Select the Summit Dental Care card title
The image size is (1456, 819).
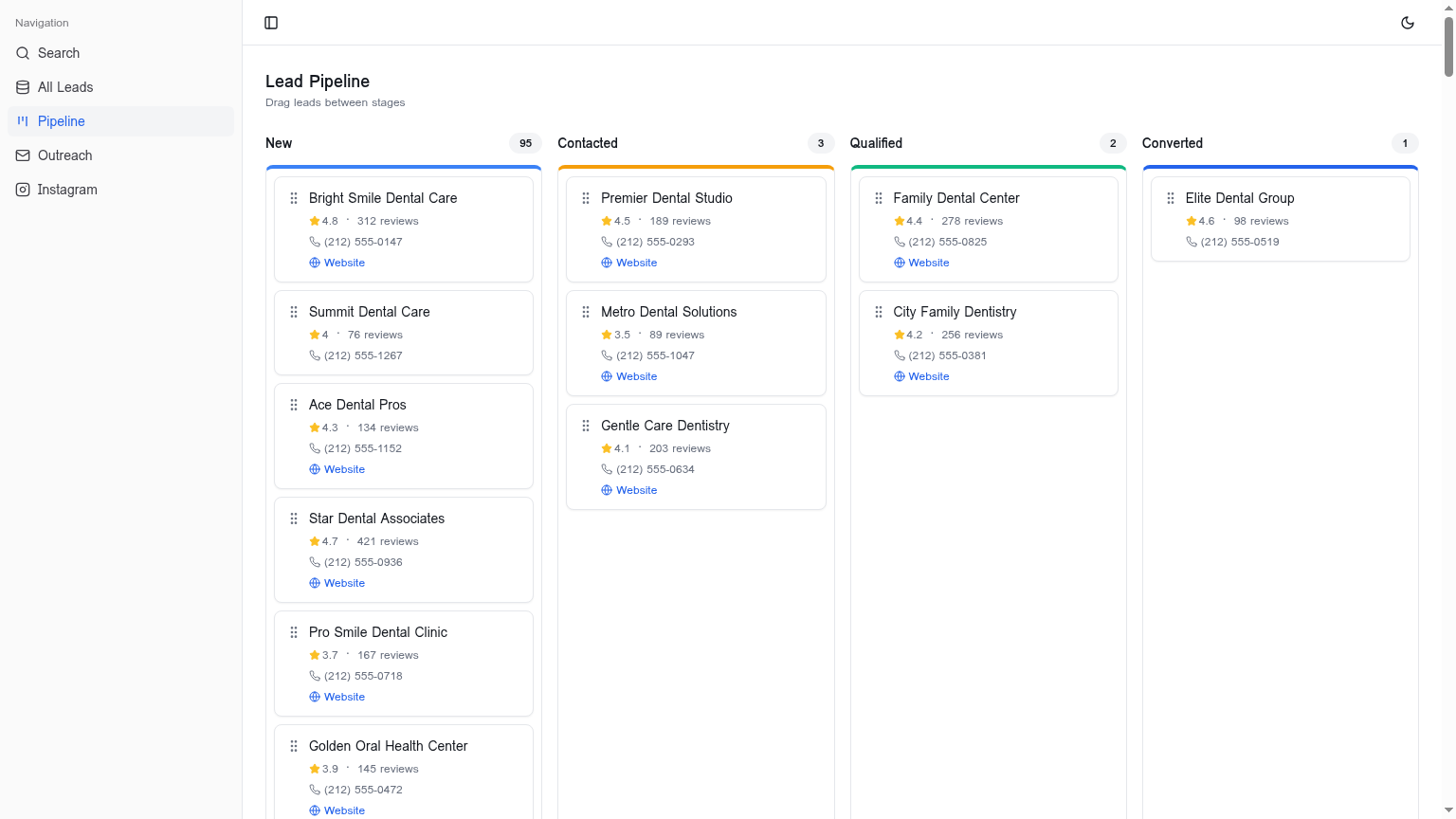click(370, 312)
